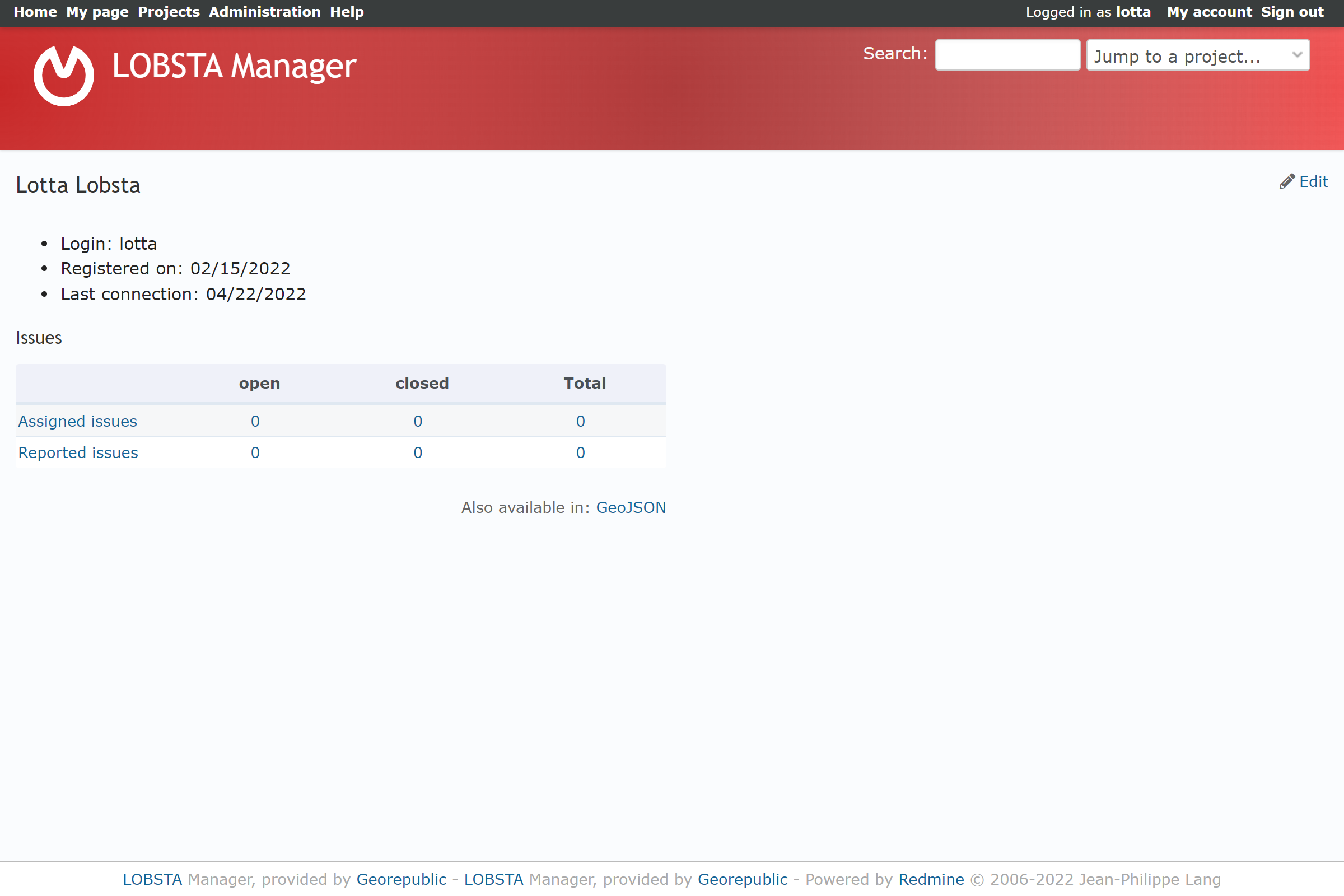
Task: Select Help menu item
Action: [x=346, y=12]
